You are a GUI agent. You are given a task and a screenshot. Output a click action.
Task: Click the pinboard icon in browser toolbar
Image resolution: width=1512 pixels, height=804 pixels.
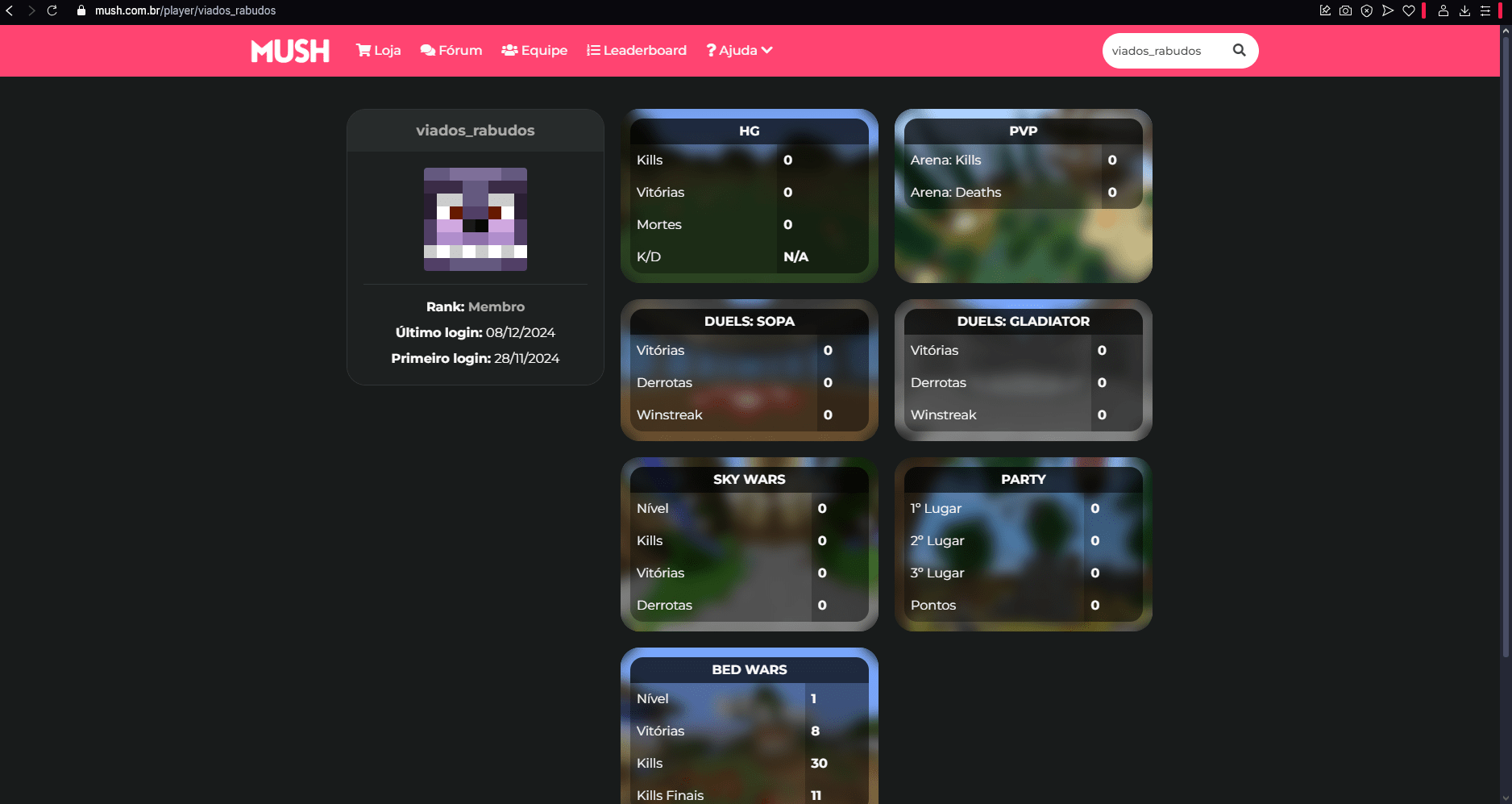[1324, 10]
